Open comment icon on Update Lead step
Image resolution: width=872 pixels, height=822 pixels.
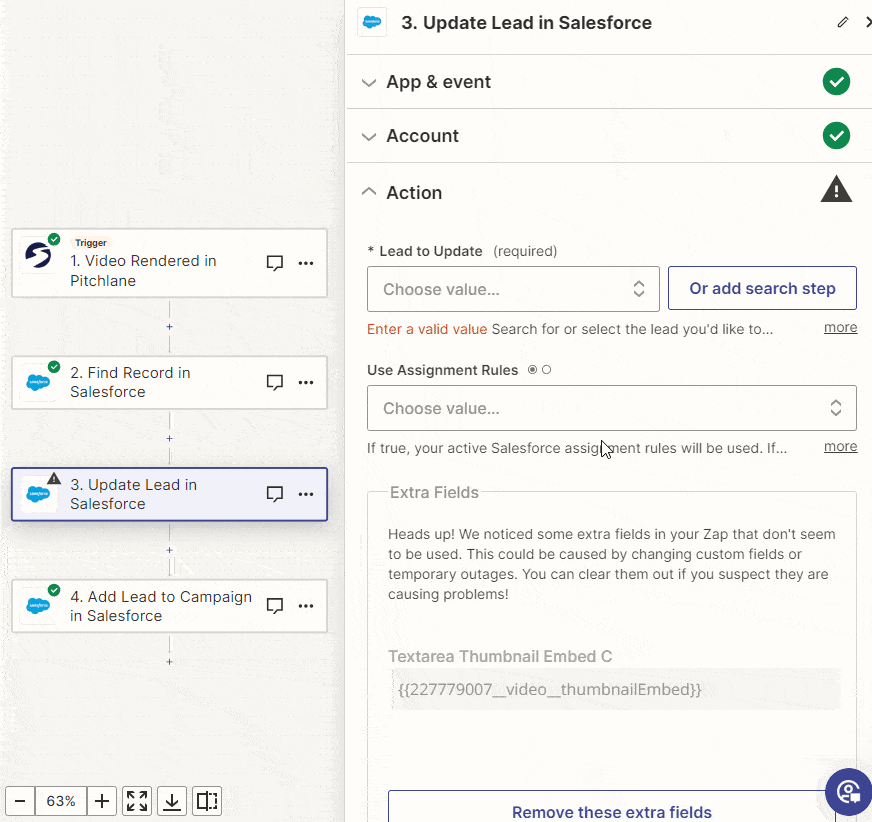point(275,494)
